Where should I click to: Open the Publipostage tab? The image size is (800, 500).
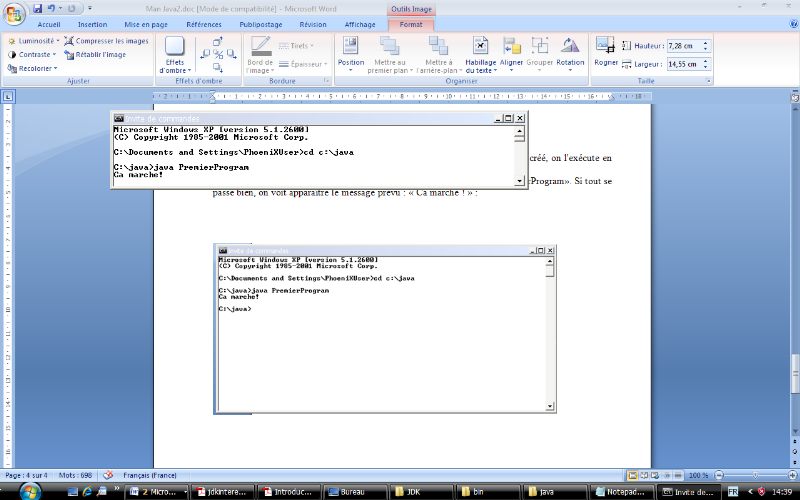tap(261, 24)
